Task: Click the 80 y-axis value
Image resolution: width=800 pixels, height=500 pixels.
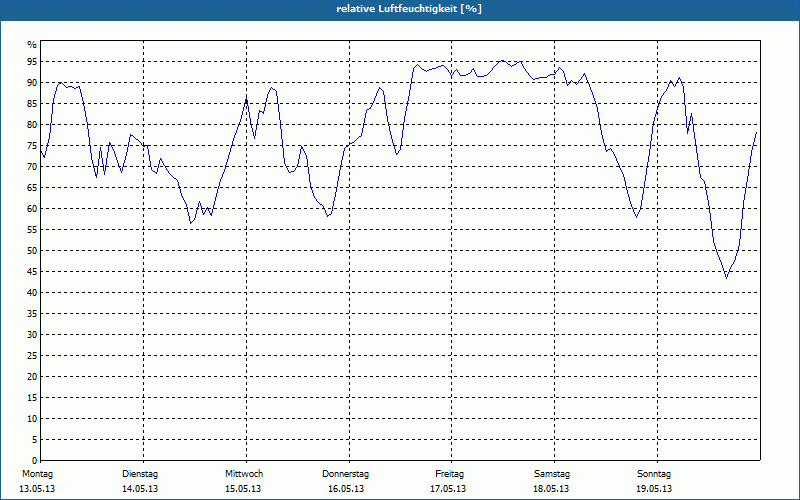Action: [x=32, y=124]
